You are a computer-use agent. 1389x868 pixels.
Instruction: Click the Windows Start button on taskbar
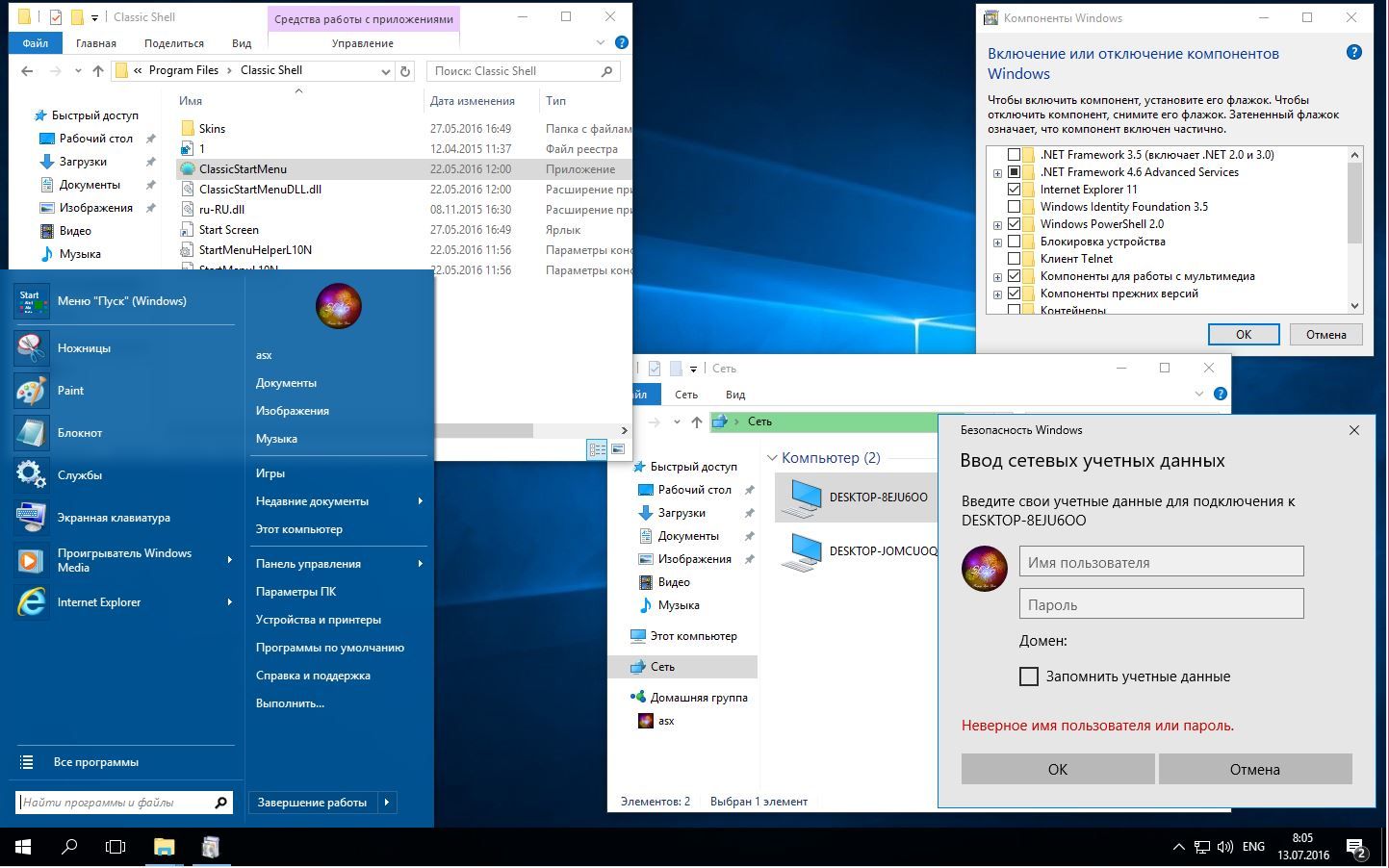[x=23, y=847]
